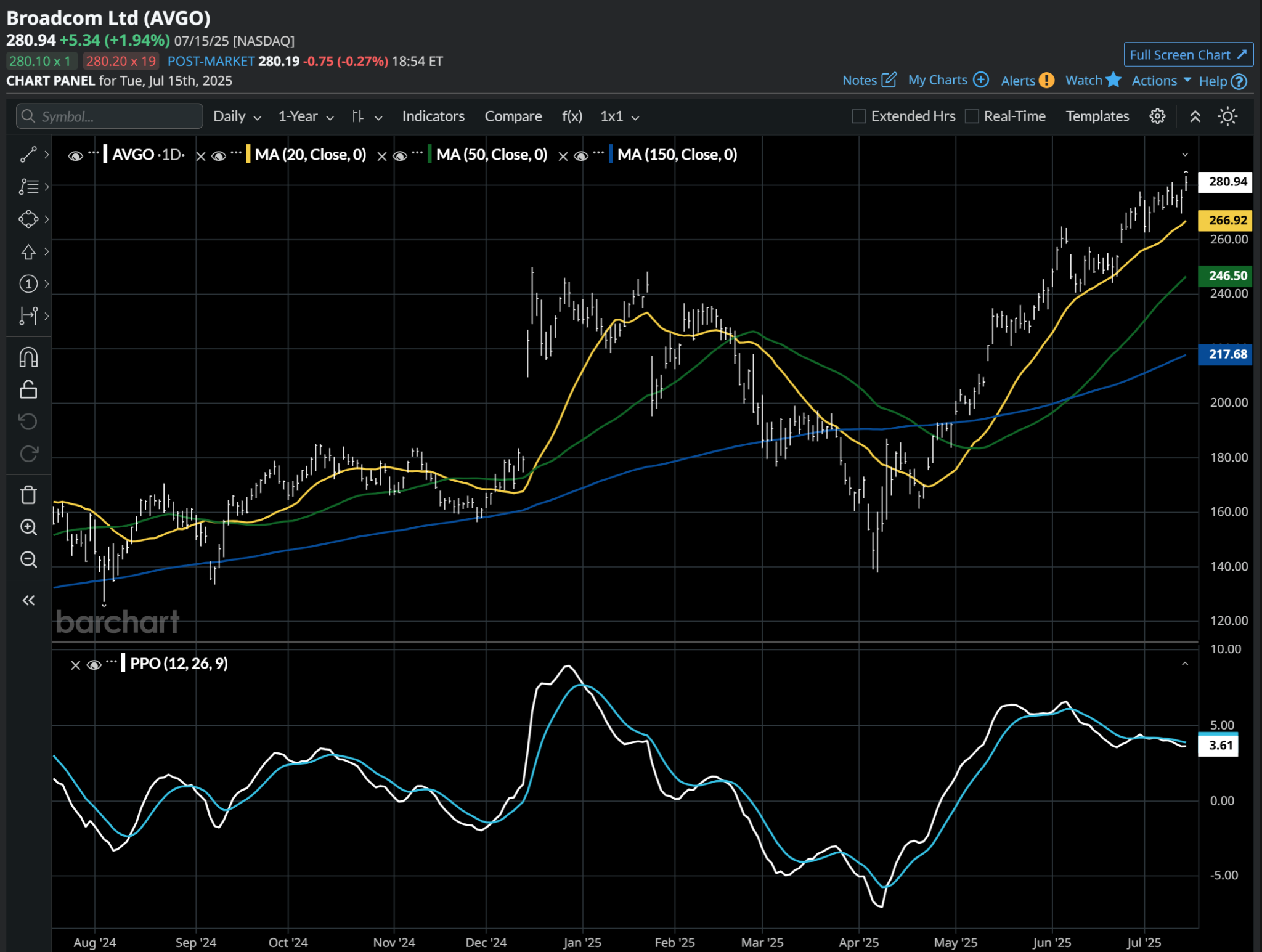Click the yellow MA 20 color swatch
The height and width of the screenshot is (952, 1262).
[x=248, y=154]
